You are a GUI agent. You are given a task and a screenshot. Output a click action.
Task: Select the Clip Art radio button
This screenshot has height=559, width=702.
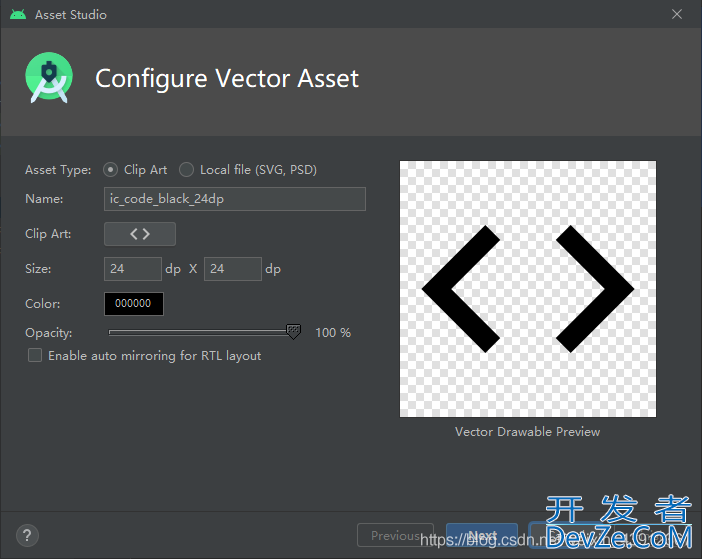click(110, 170)
